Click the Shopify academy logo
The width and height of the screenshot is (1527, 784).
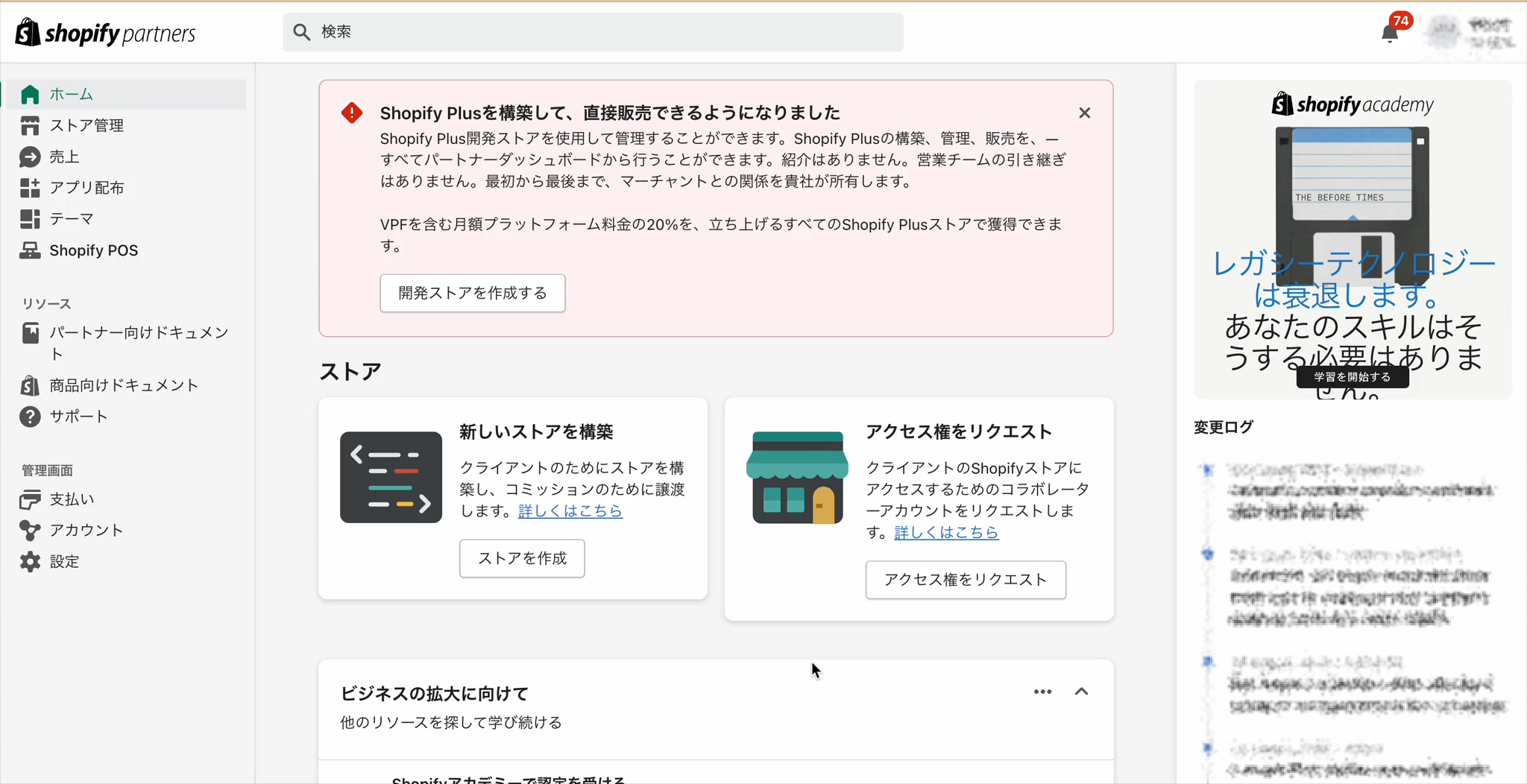pos(1352,104)
